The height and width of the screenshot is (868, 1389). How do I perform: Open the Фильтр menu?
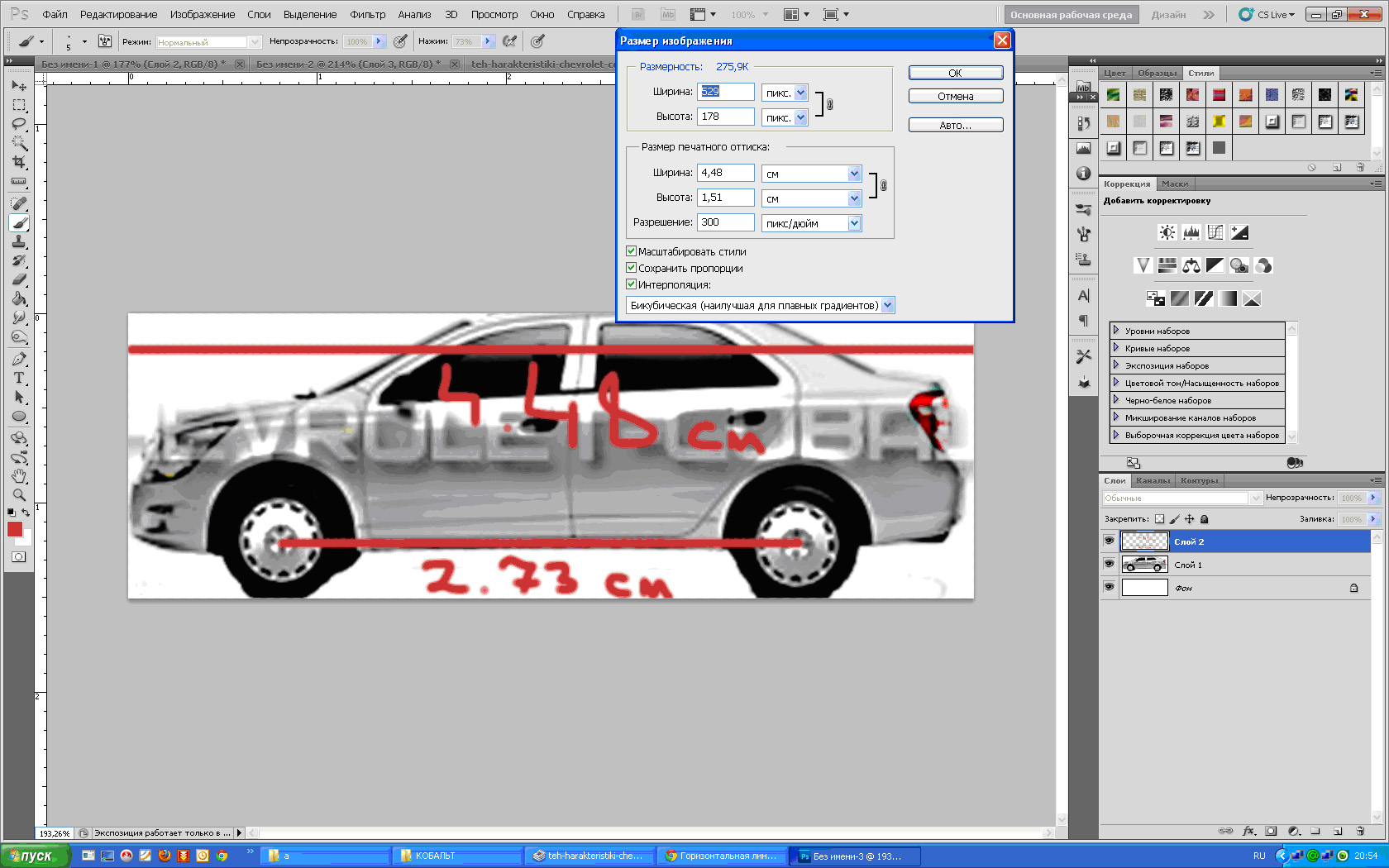point(367,15)
